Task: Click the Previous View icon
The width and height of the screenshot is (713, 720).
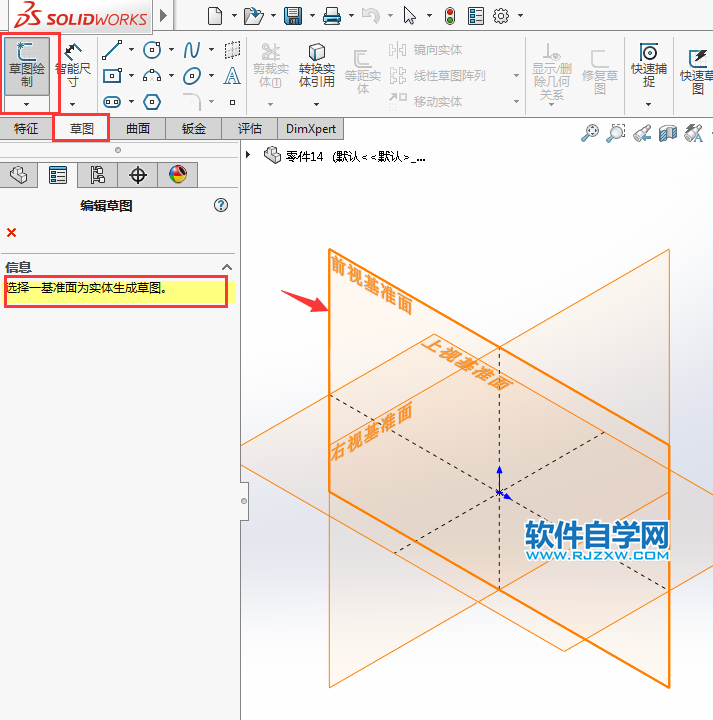Action: pyautogui.click(x=642, y=133)
